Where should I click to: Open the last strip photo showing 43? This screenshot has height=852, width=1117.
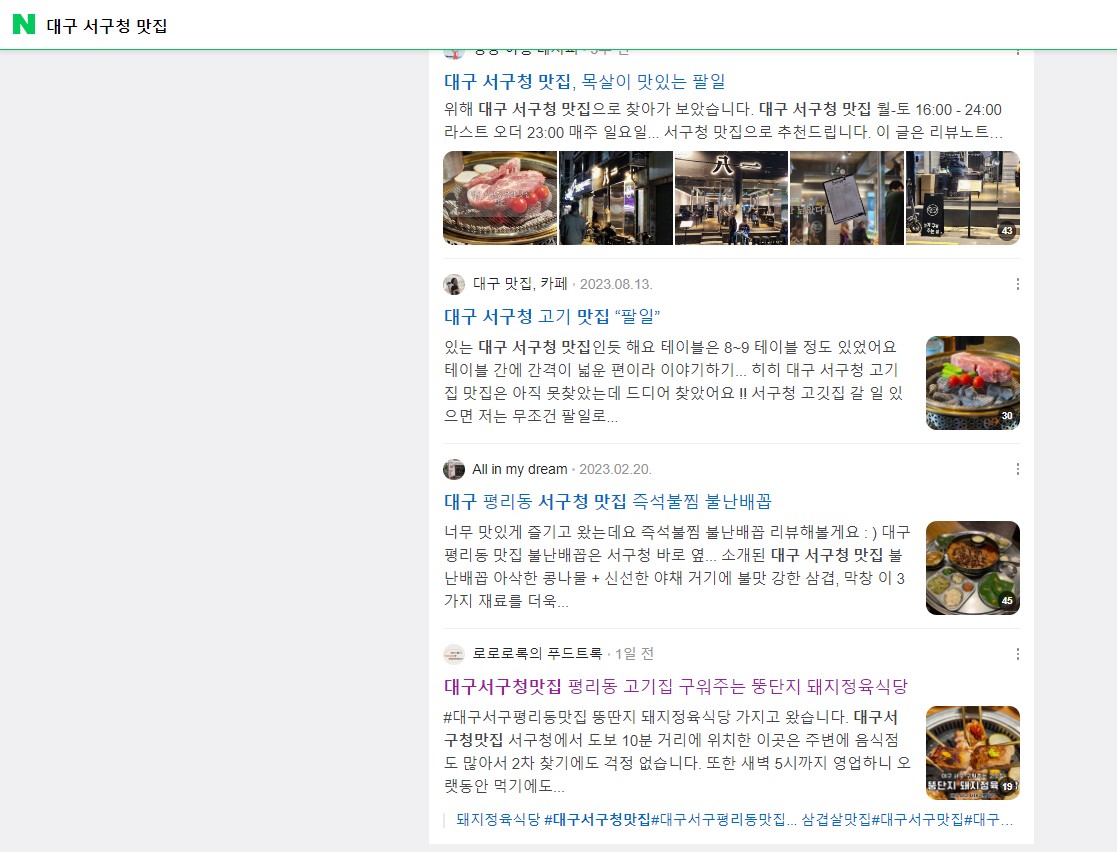[x=962, y=198]
